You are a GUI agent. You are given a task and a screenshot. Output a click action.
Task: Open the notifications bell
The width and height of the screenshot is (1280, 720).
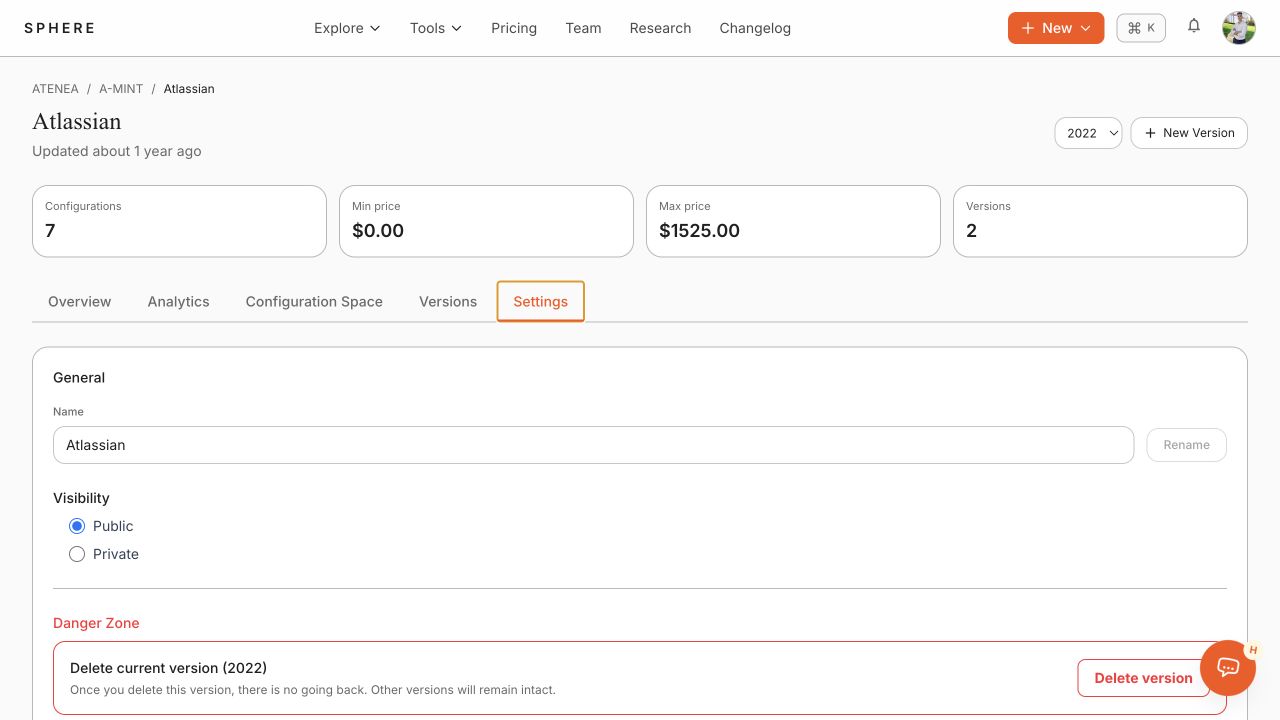click(1194, 27)
